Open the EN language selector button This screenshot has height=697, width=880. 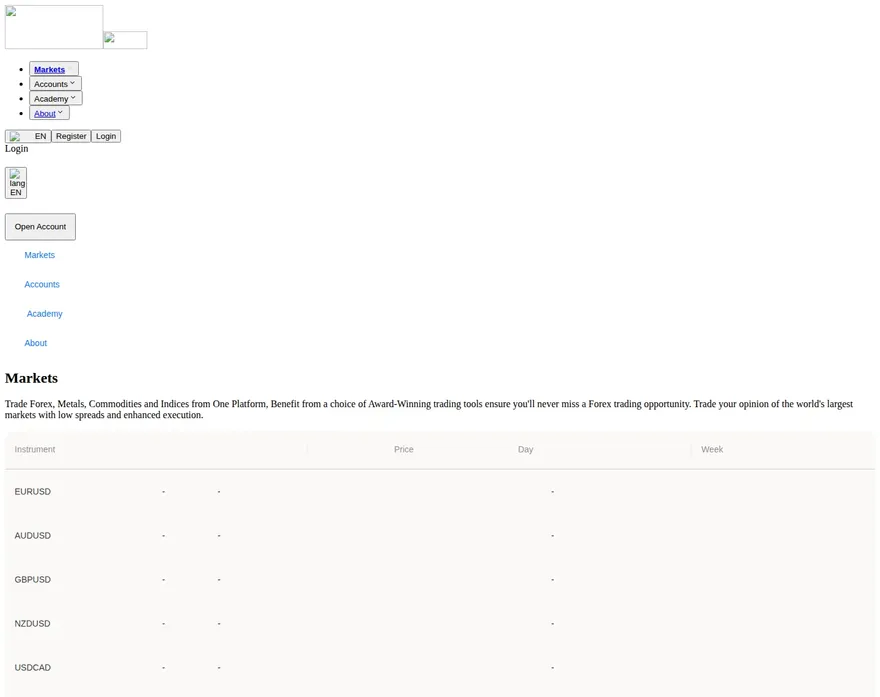28,136
